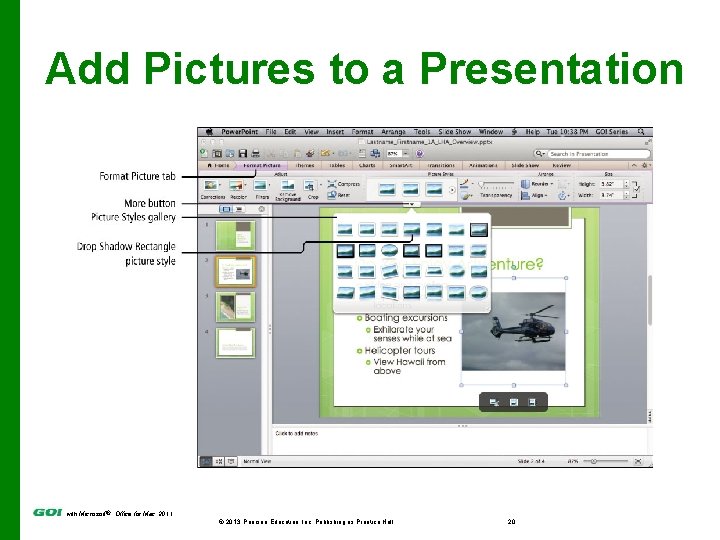Click fit slide to window icon in status bar

click(638, 461)
